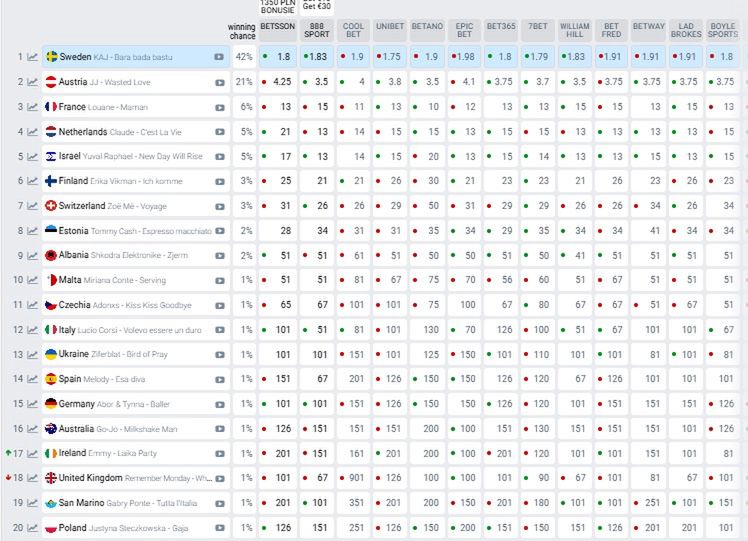This screenshot has width=748, height=541.
Task: Select the BET FRED column header
Action: pos(611,30)
